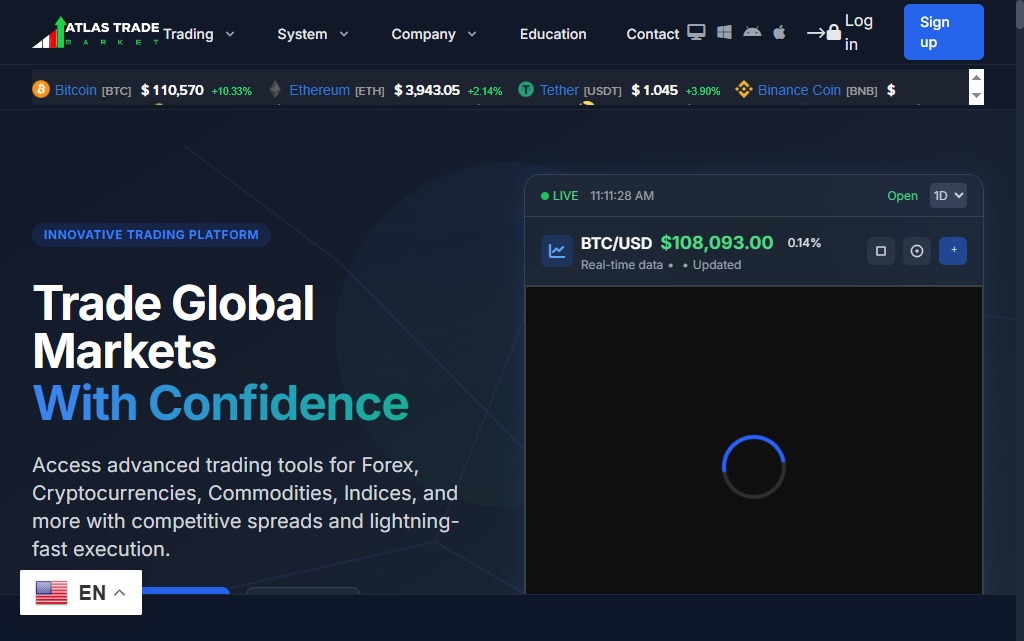The height and width of the screenshot is (641, 1024).
Task: Click the desktop monitor platform icon
Action: tap(696, 32)
